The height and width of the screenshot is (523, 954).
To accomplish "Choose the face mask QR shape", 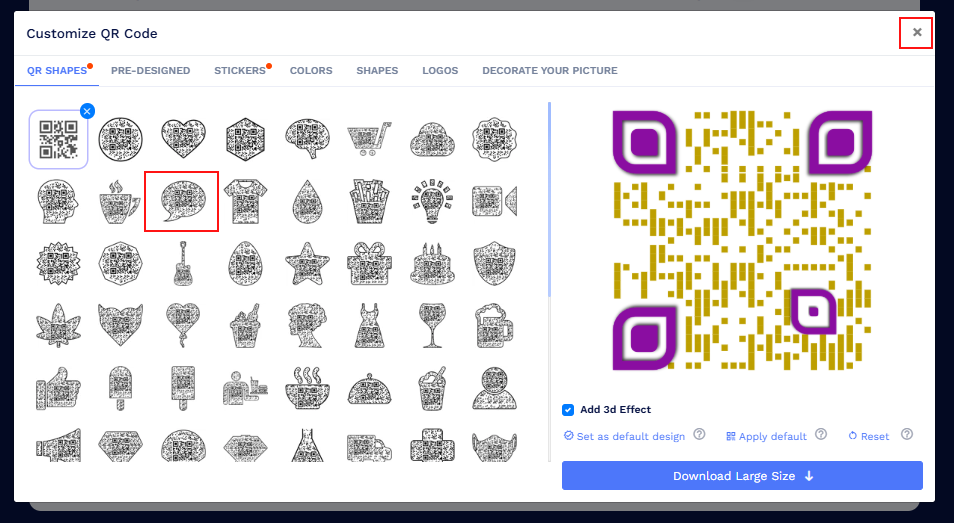I will click(x=495, y=445).
